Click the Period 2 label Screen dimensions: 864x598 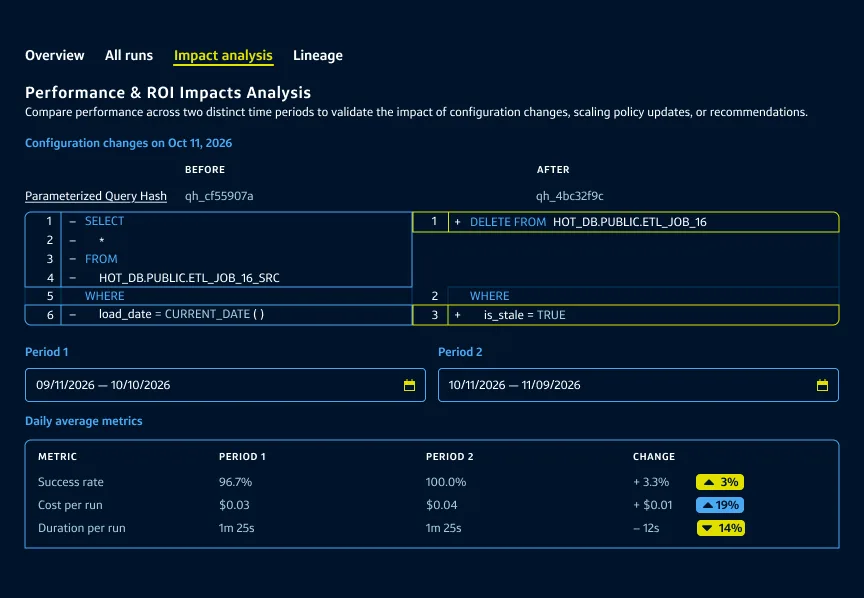pyautogui.click(x=460, y=352)
